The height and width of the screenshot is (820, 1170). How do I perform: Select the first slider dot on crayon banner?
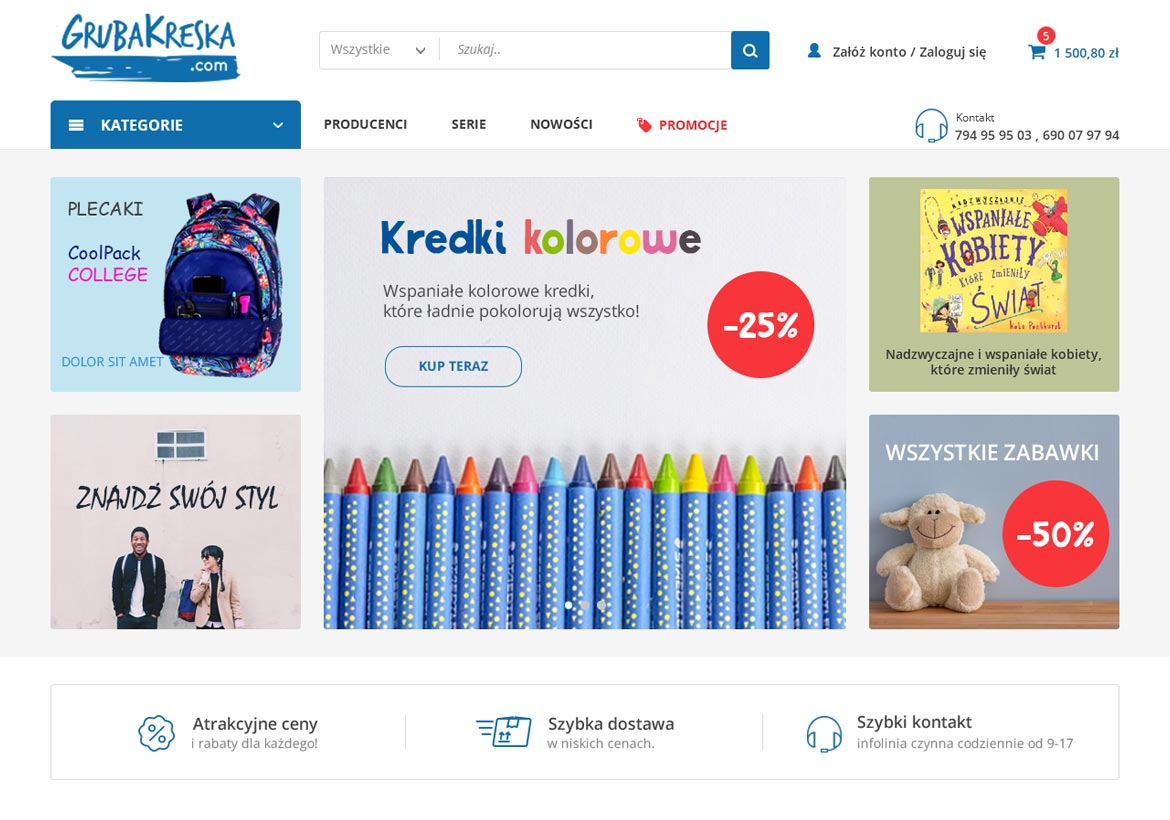pos(569,605)
